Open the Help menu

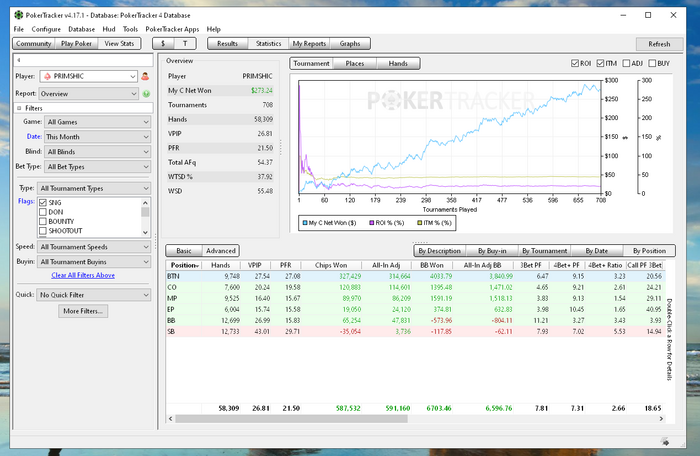[213, 29]
